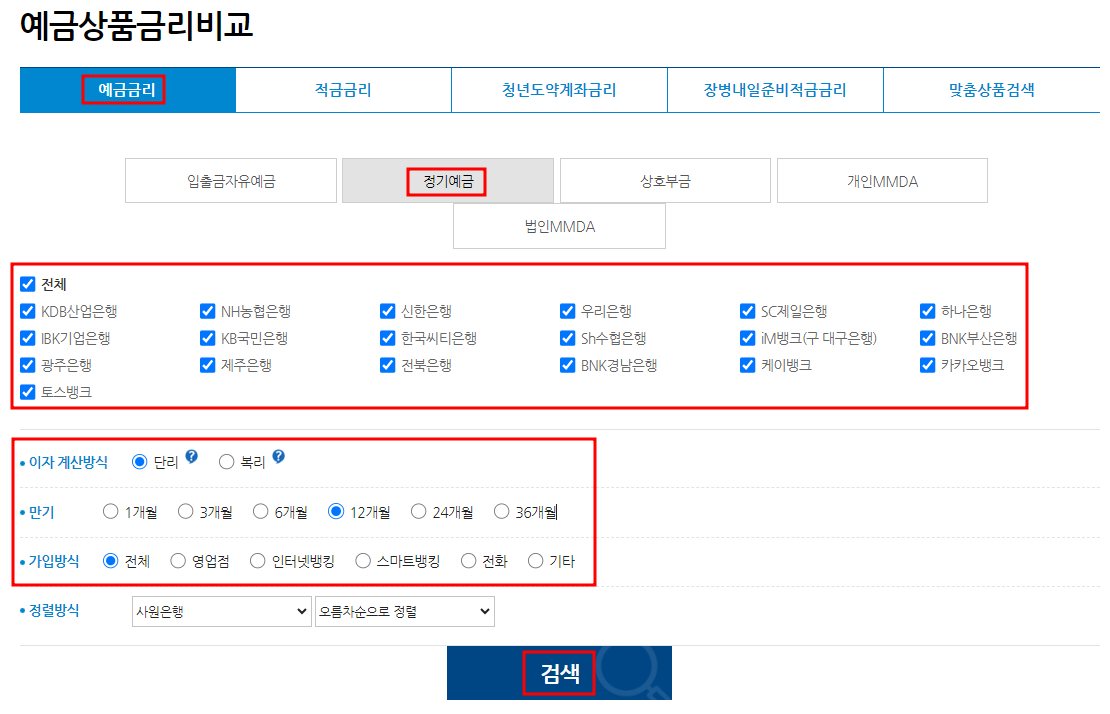Switch to the 적금금리 tab
This screenshot has height=714, width=1110.
(343, 90)
